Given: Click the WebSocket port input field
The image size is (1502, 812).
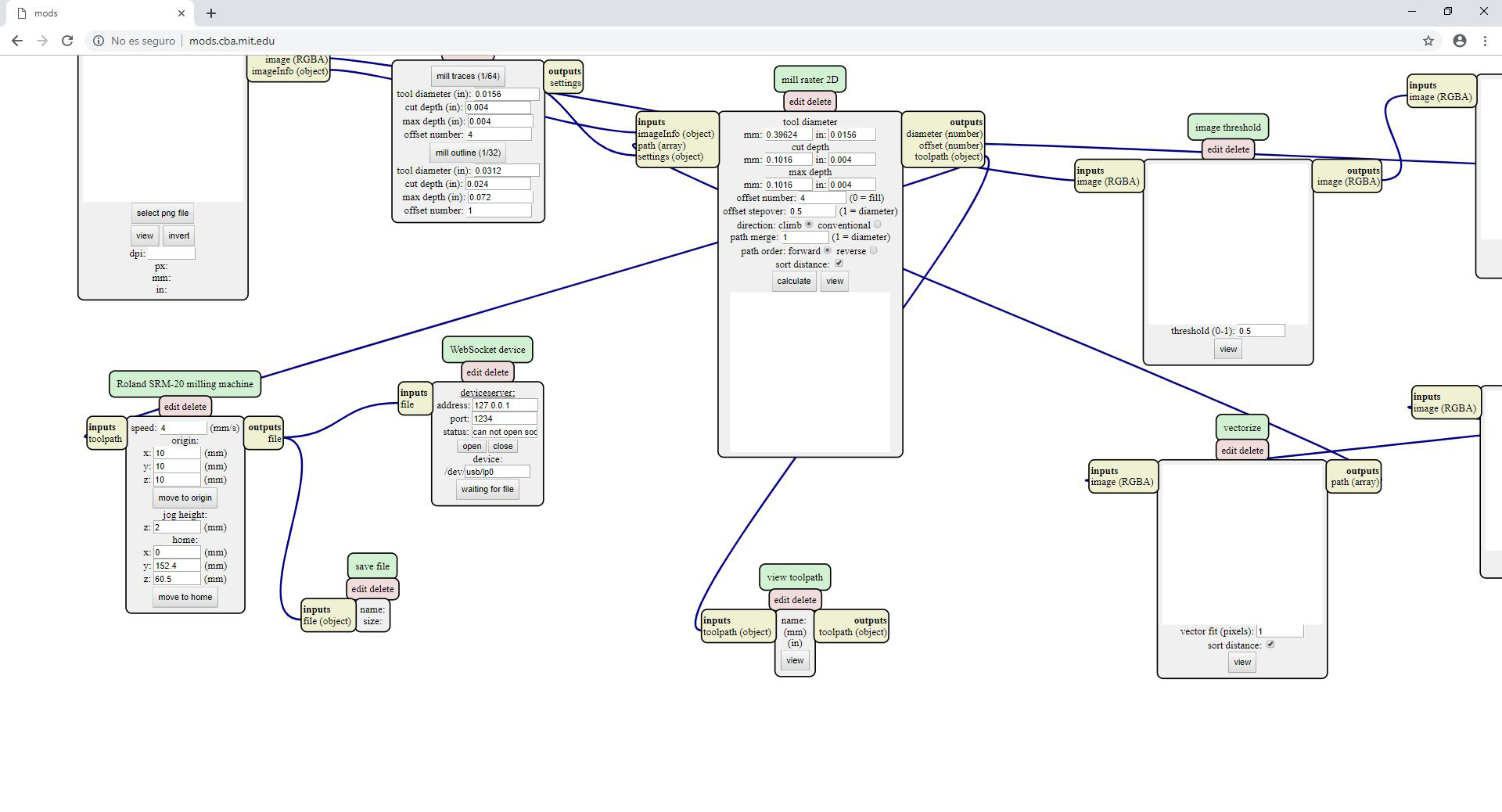Looking at the screenshot, I should [504, 419].
